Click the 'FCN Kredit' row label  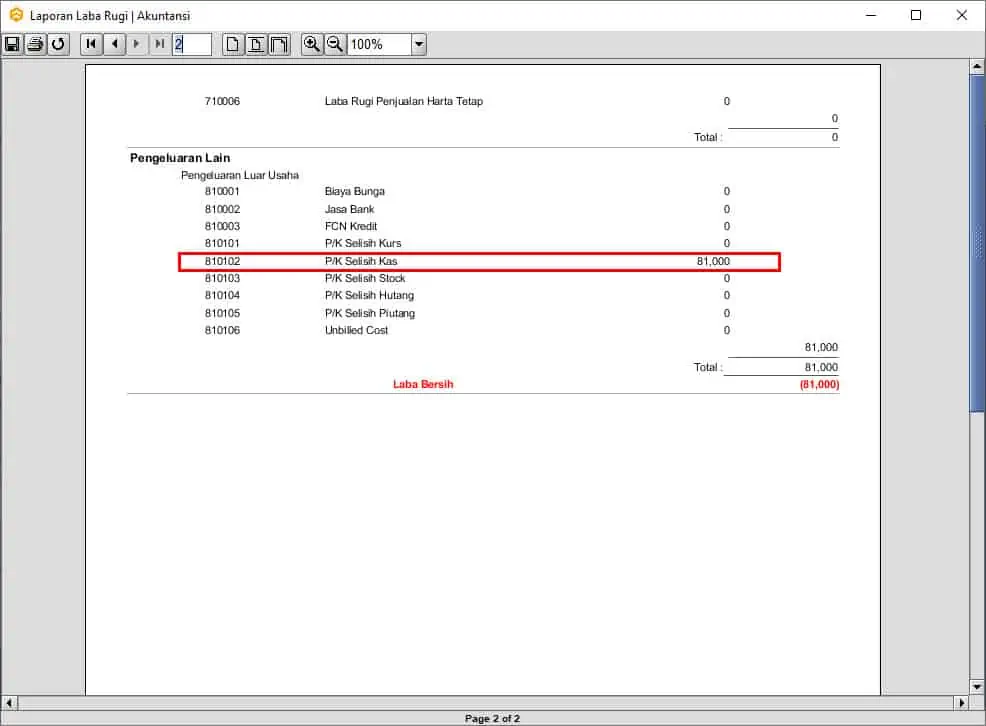351,226
